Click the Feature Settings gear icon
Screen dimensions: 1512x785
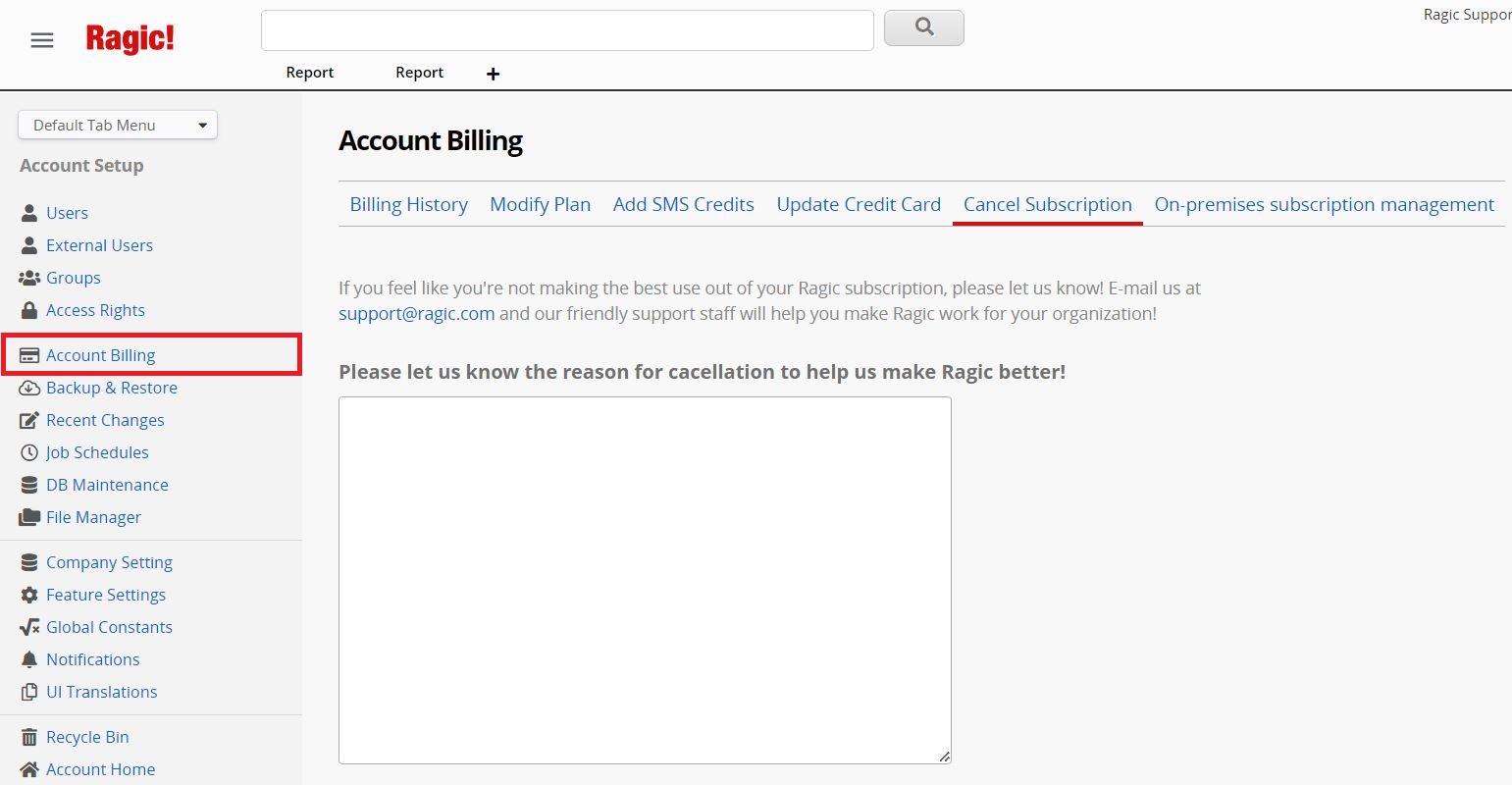pos(29,595)
